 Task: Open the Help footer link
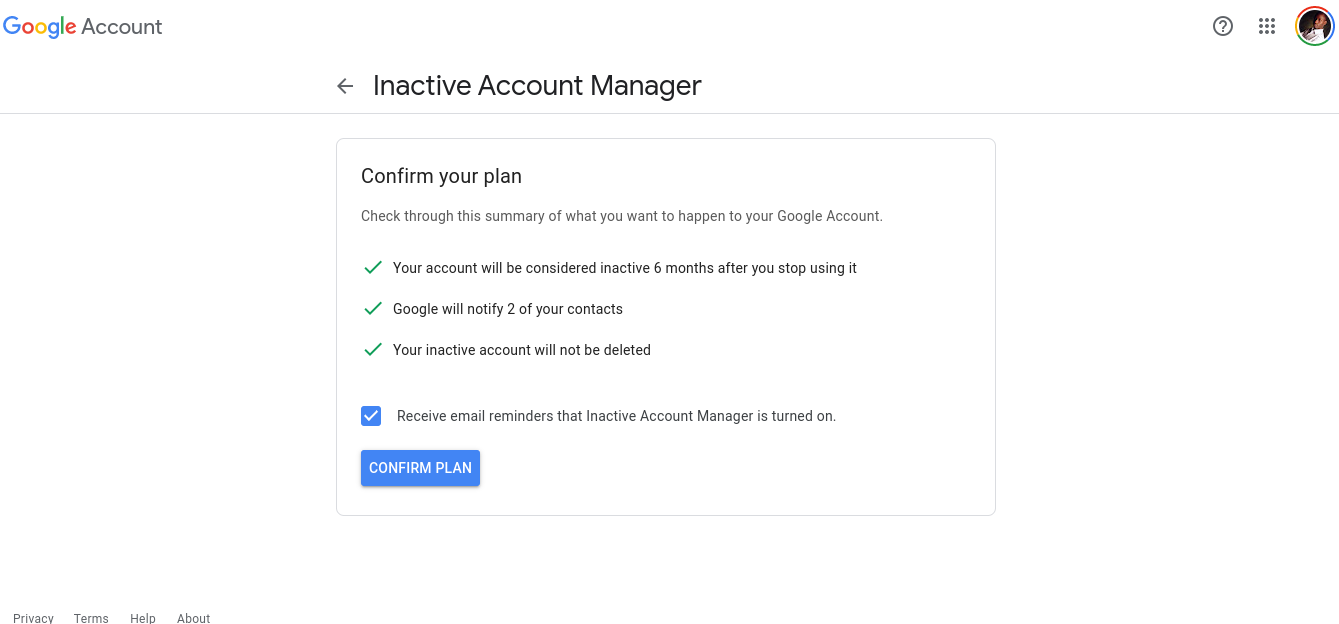(x=143, y=618)
